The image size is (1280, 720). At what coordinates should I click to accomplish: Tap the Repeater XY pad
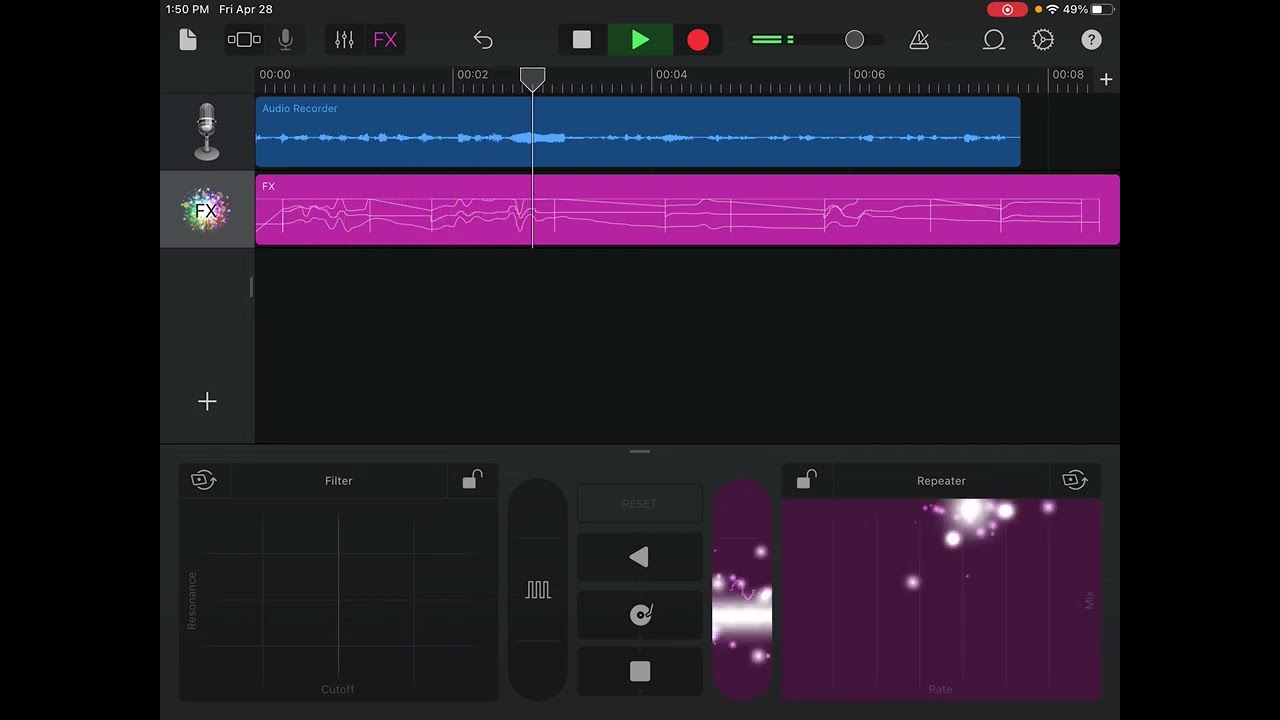tap(941, 598)
